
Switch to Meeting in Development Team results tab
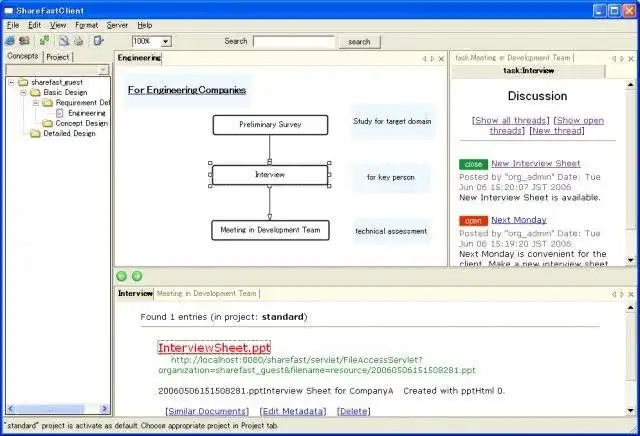pyautogui.click(x=207, y=294)
